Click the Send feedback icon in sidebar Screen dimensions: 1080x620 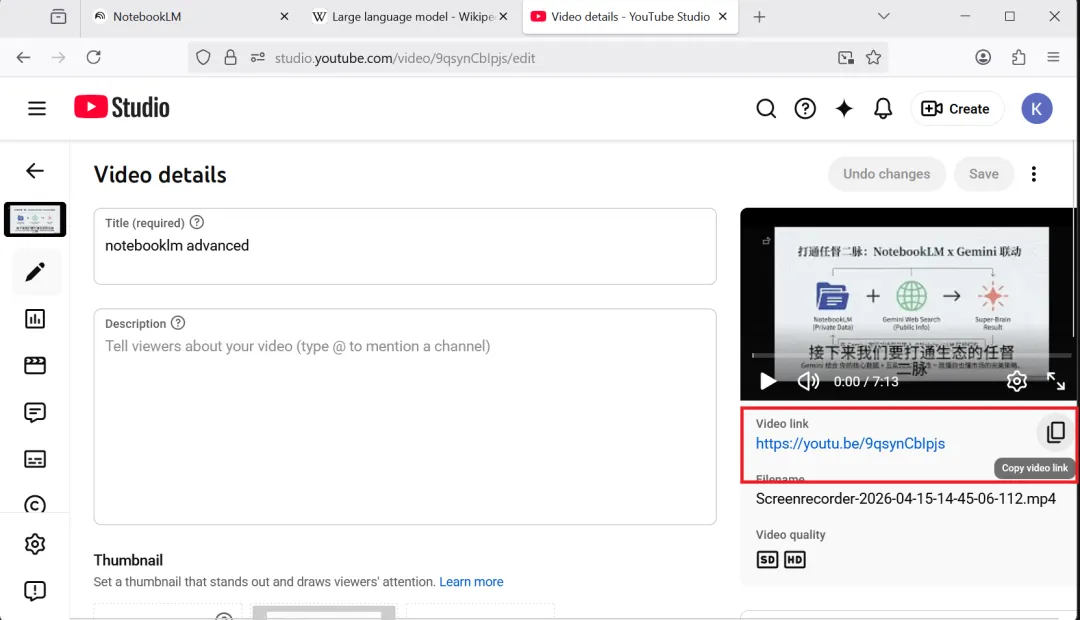tap(35, 590)
